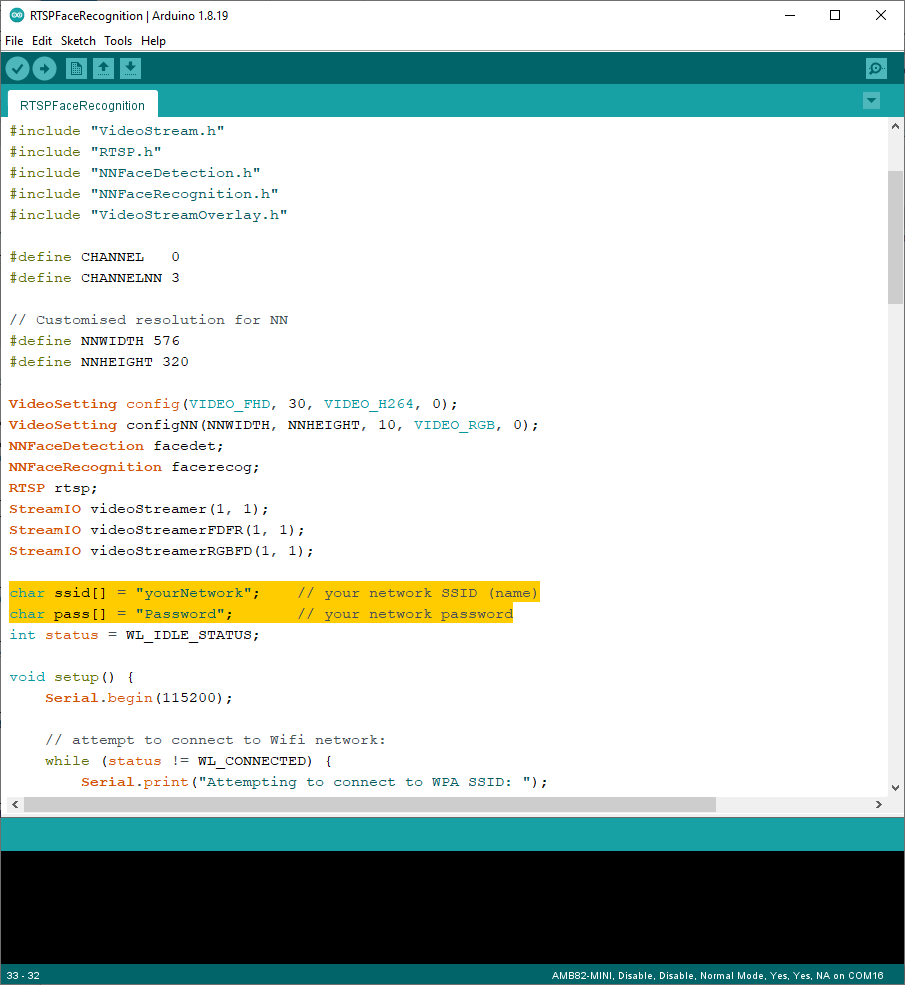Open the File menu
The height and width of the screenshot is (985, 905).
click(x=14, y=41)
